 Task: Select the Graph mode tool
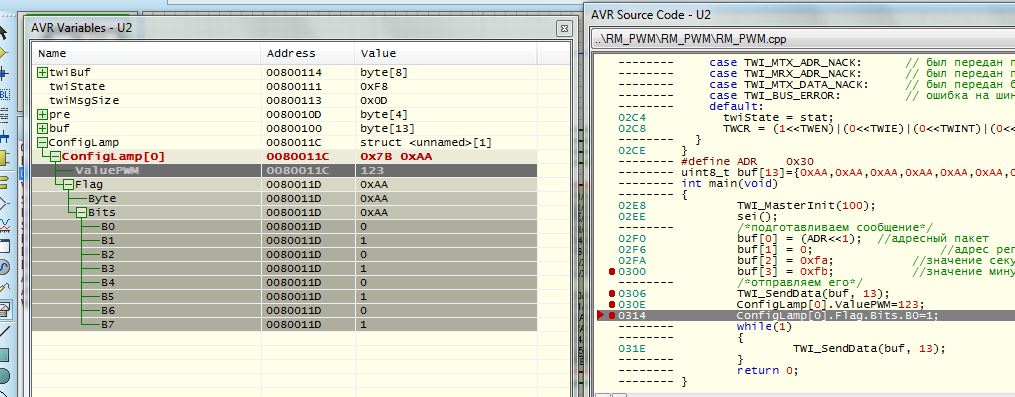4,225
